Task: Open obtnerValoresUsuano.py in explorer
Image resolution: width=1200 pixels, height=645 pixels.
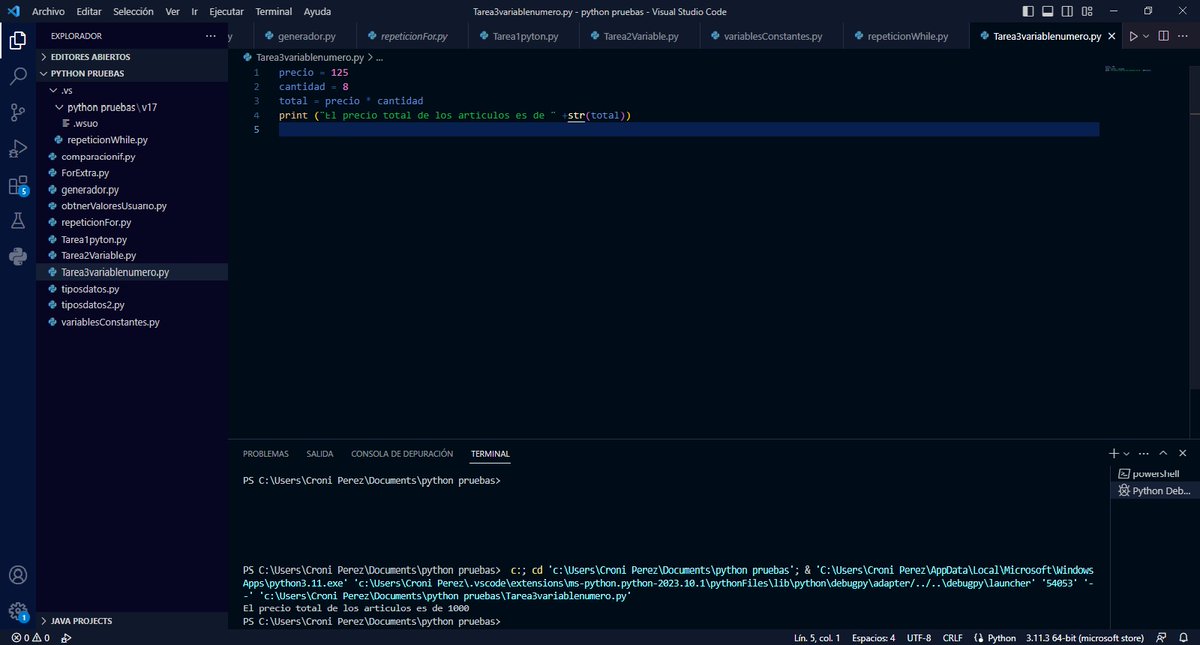Action: click(132, 206)
